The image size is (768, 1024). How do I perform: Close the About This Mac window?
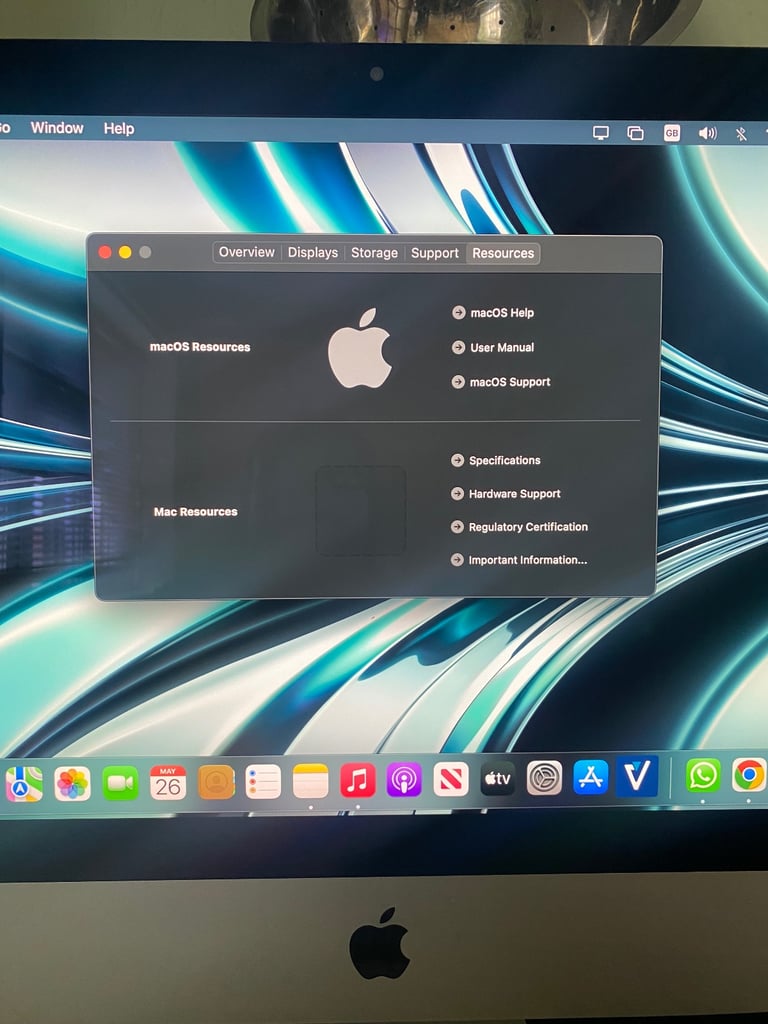104,252
